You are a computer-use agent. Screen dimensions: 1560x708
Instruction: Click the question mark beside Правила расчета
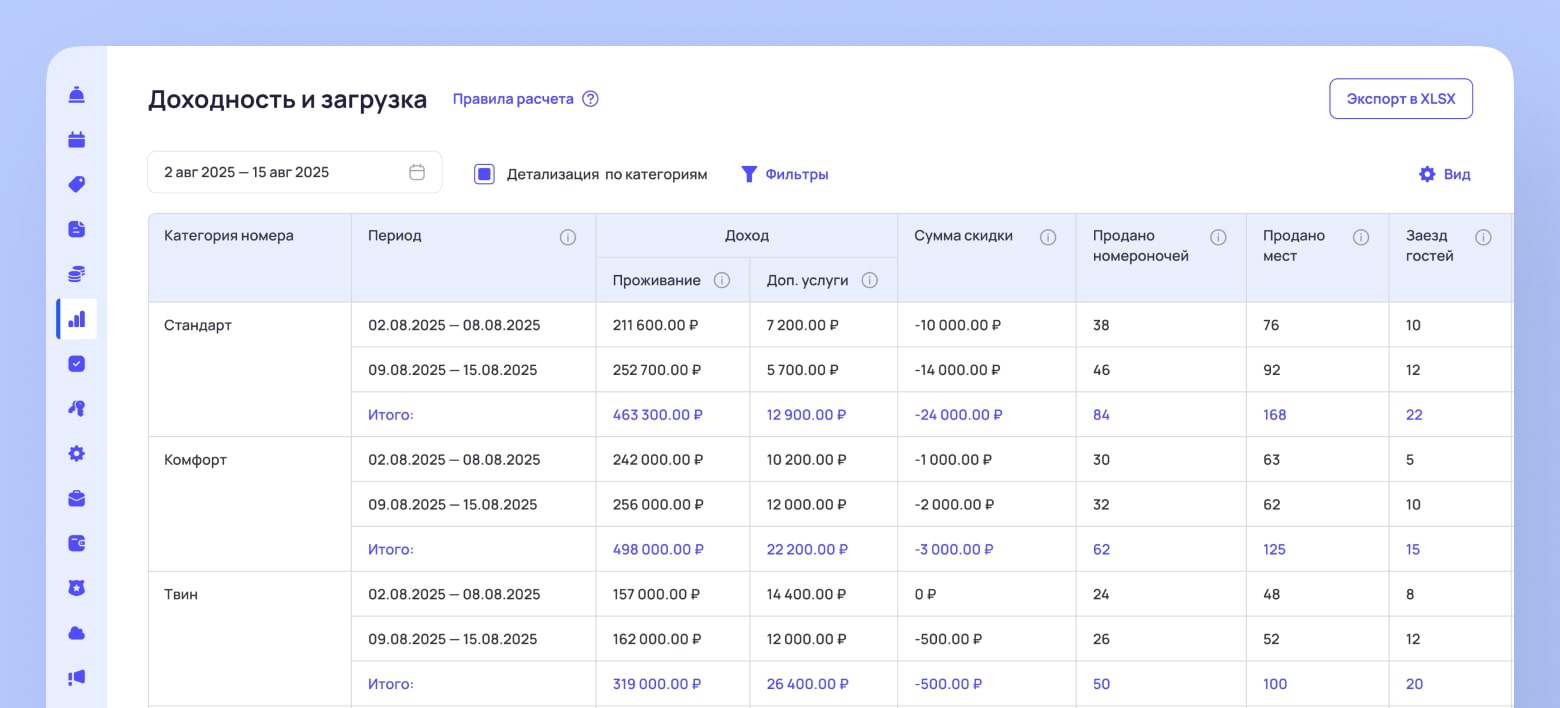(590, 99)
